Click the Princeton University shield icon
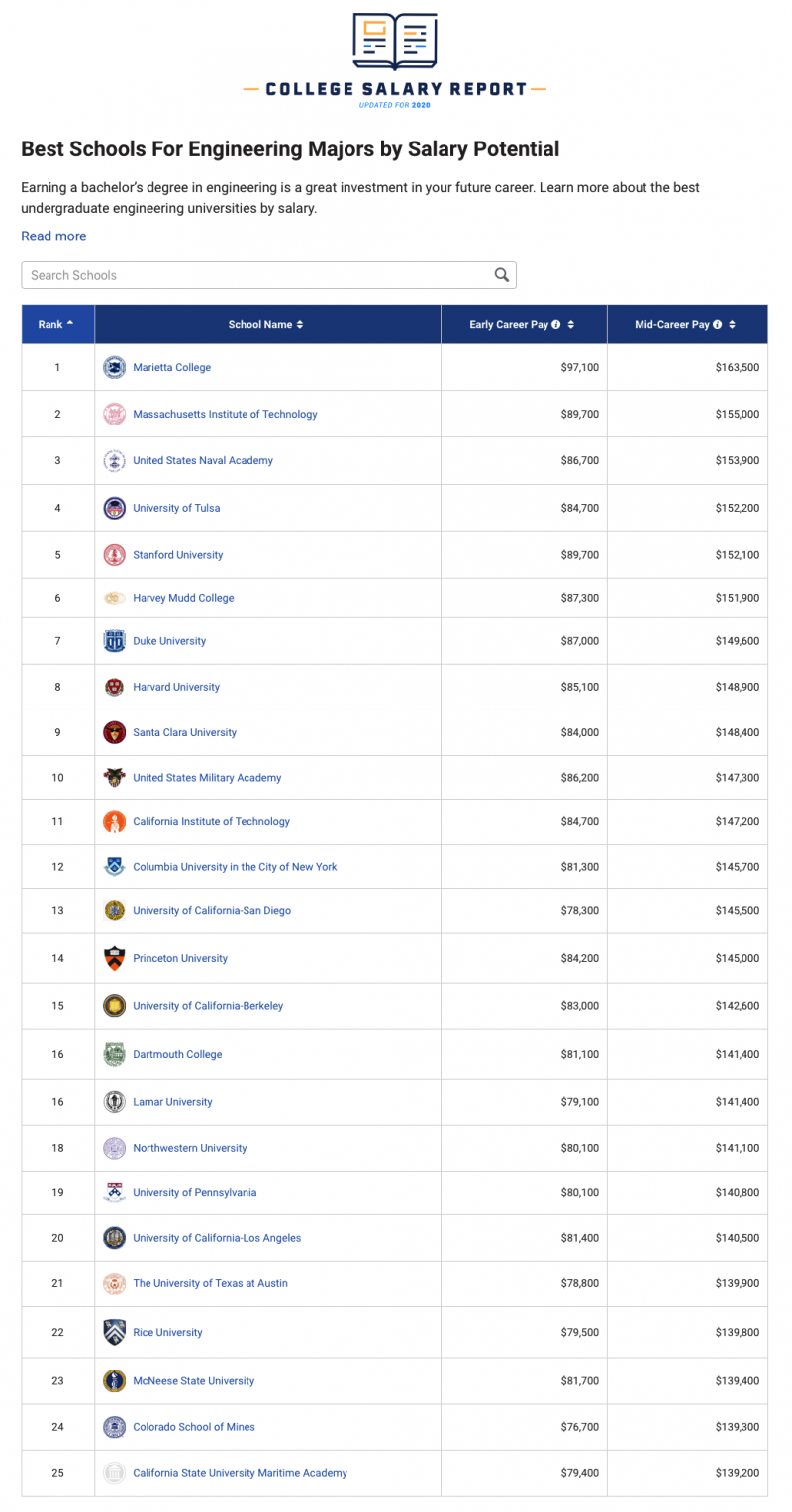 tap(114, 958)
